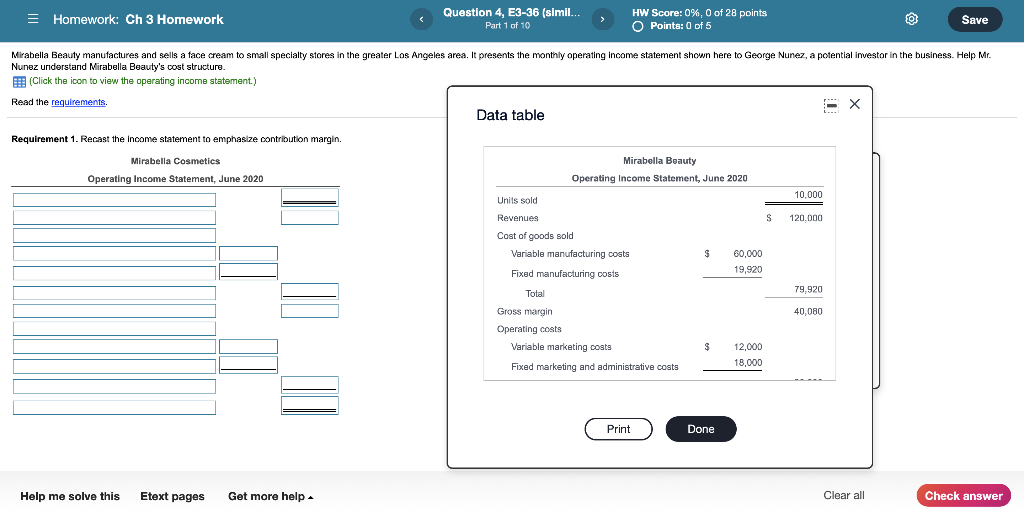The height and width of the screenshot is (523, 1024).
Task: Print the data table
Action: pyautogui.click(x=618, y=429)
